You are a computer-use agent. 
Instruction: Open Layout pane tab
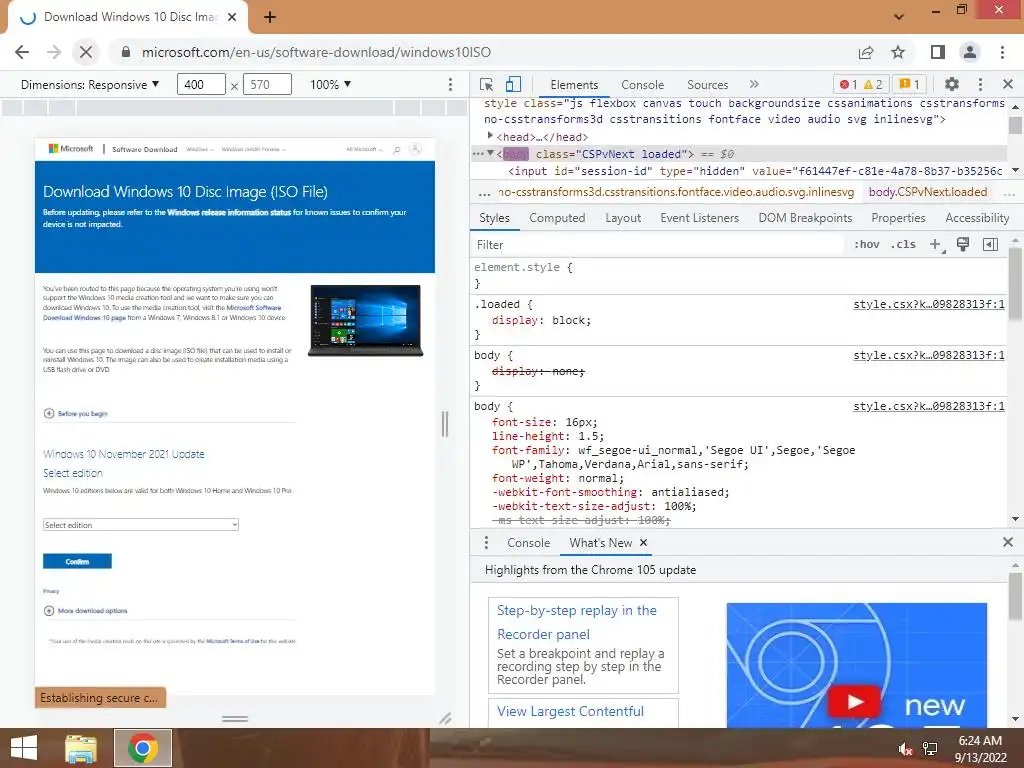point(623,218)
